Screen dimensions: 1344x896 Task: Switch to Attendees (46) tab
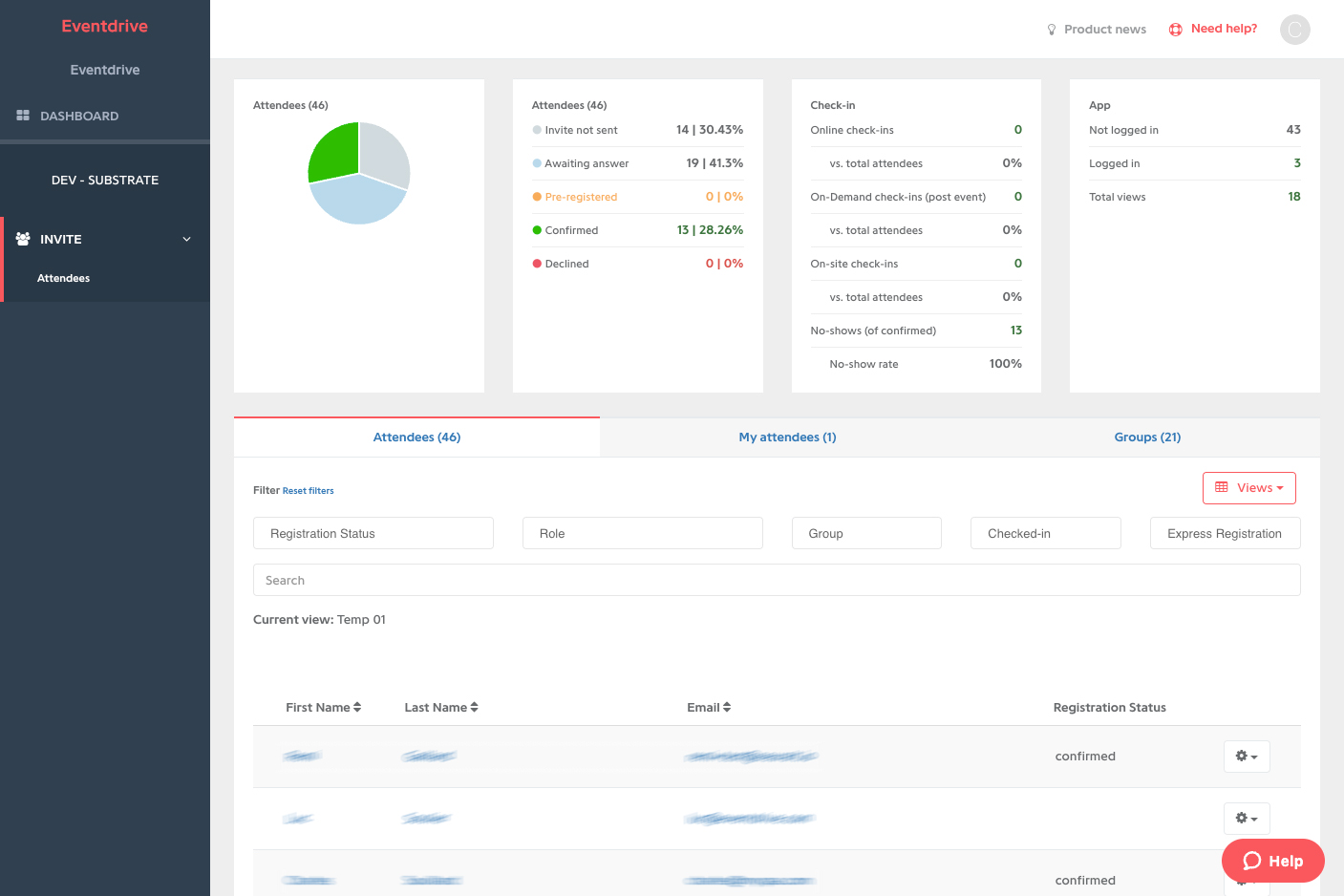(x=416, y=437)
